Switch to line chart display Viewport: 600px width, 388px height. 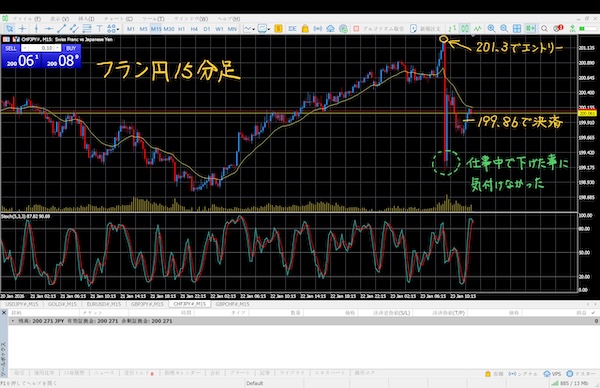tap(478, 29)
